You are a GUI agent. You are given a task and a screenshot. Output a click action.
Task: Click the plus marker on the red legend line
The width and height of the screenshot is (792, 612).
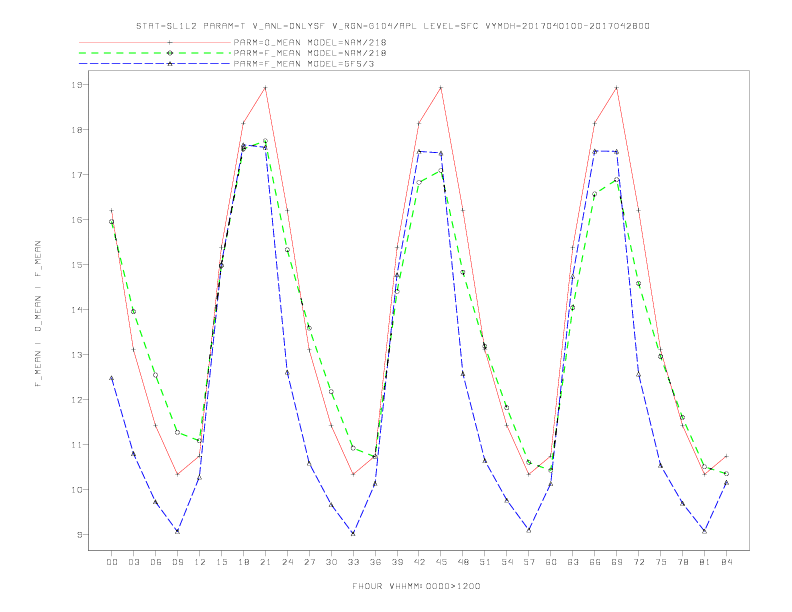170,42
